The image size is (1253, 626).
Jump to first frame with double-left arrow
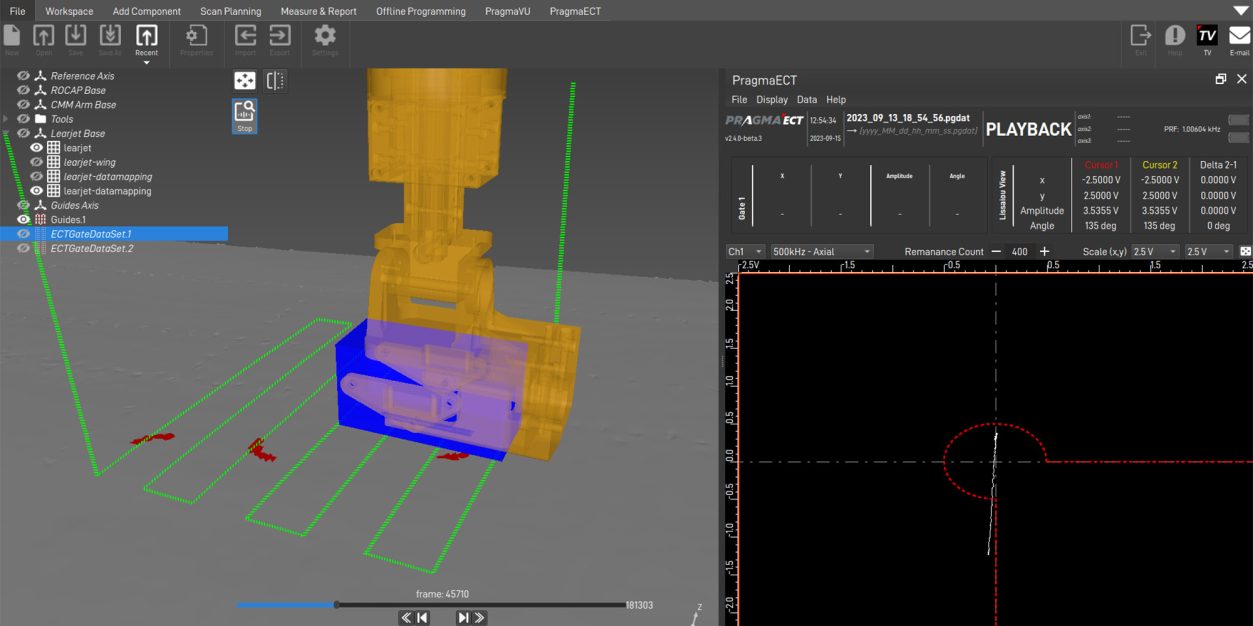click(407, 618)
